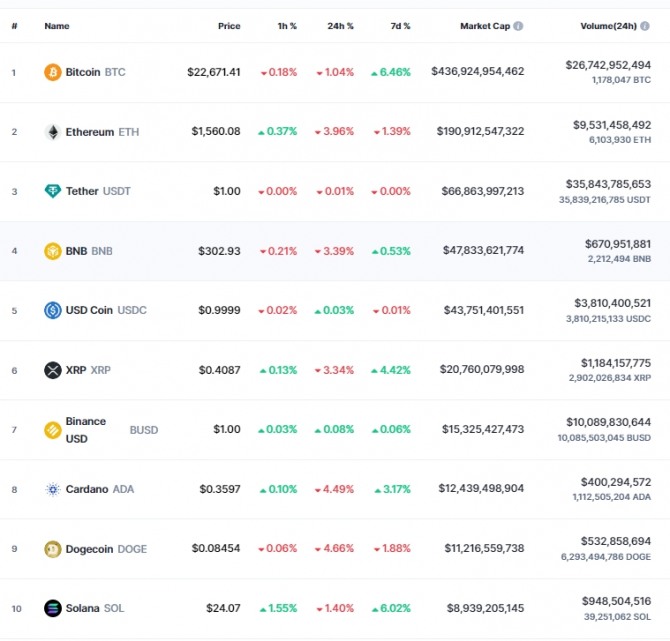
Task: Open the Market Cap info tooltip icon
Action: (x=518, y=26)
